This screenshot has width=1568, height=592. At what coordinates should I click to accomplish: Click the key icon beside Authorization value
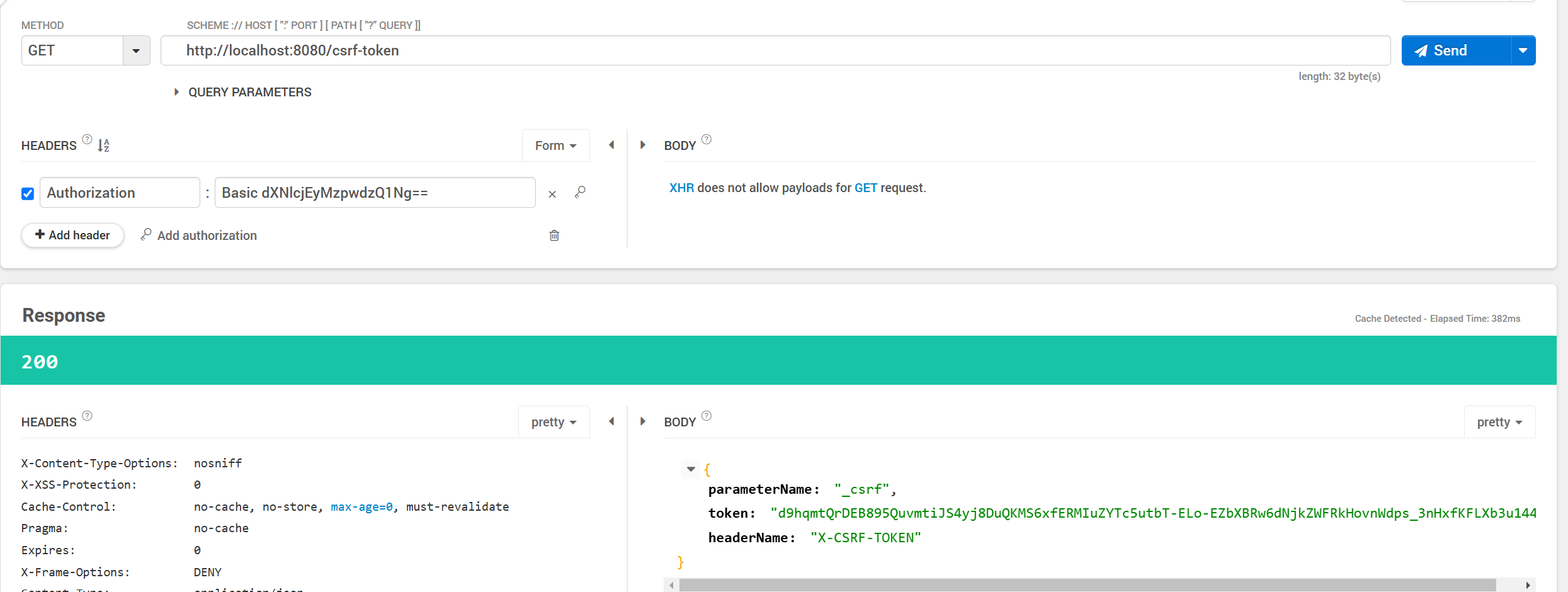click(x=580, y=192)
